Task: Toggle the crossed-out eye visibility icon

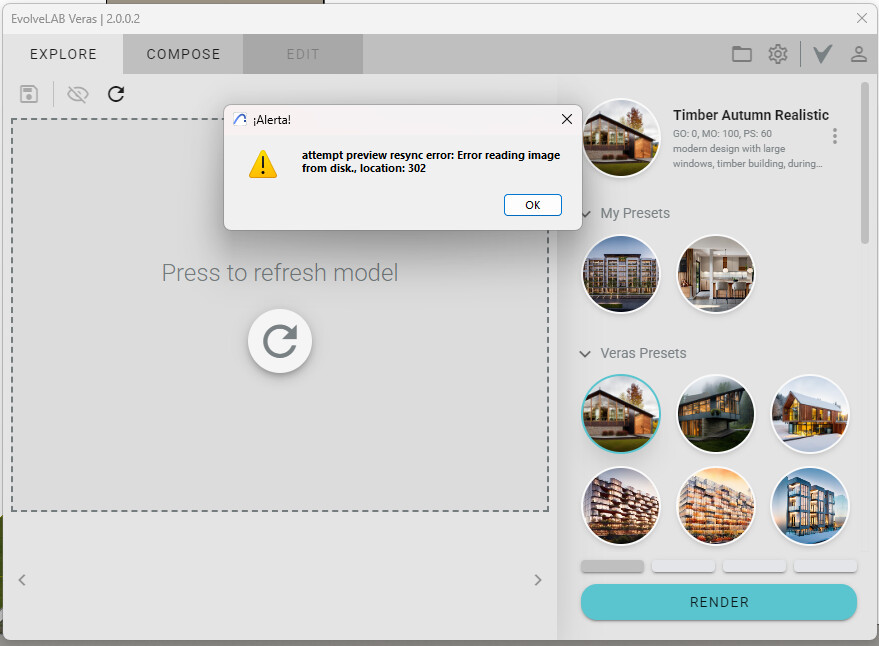Action: point(77,94)
